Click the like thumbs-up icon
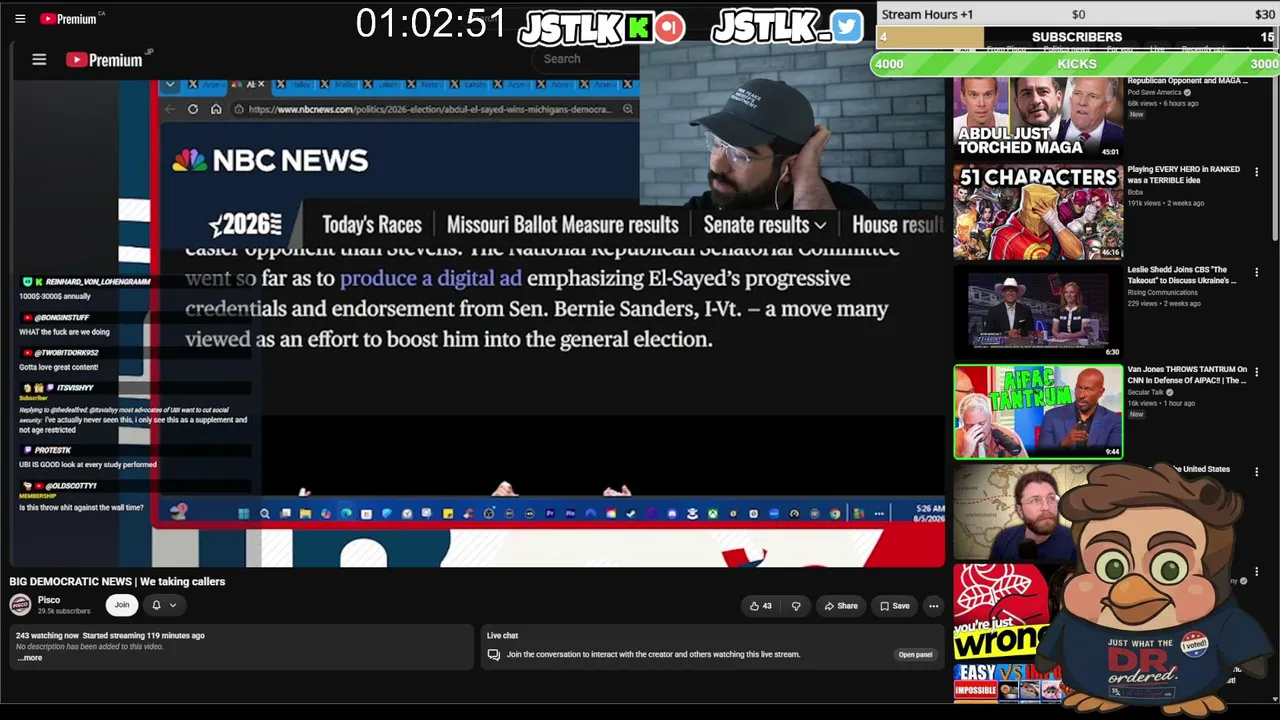 click(754, 606)
